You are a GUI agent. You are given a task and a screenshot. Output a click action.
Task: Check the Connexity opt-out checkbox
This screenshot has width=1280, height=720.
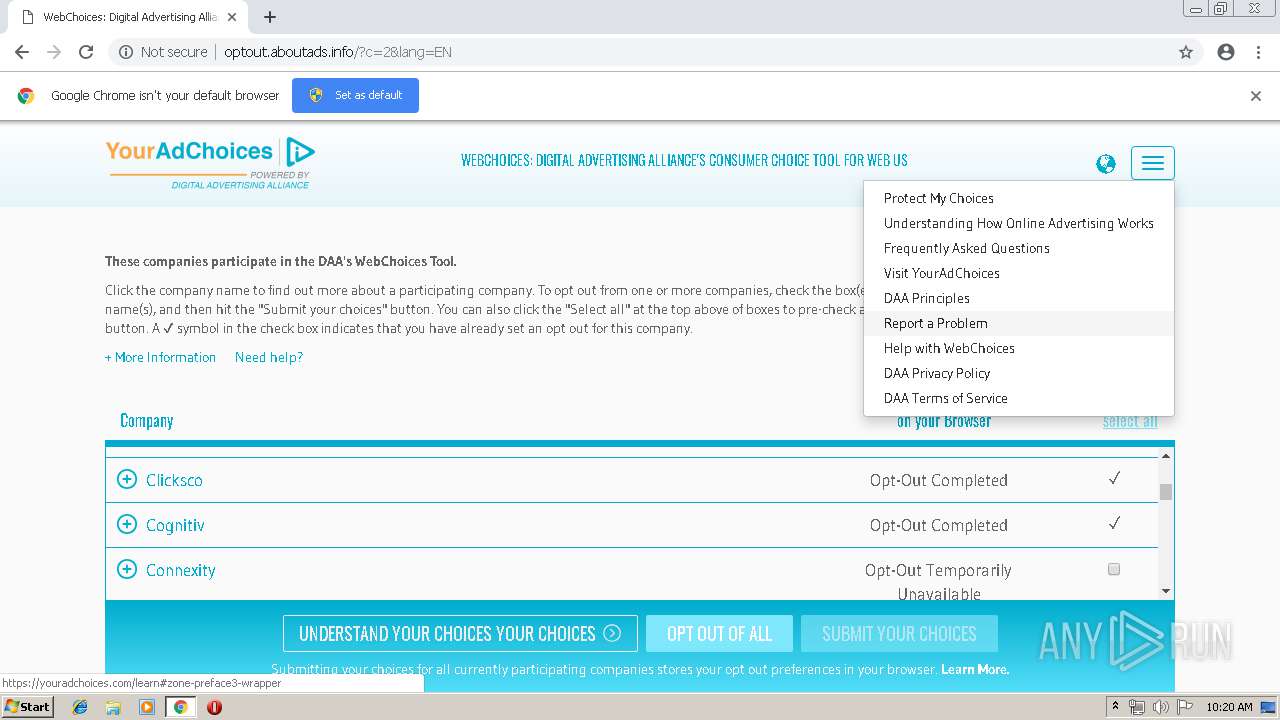click(1114, 569)
